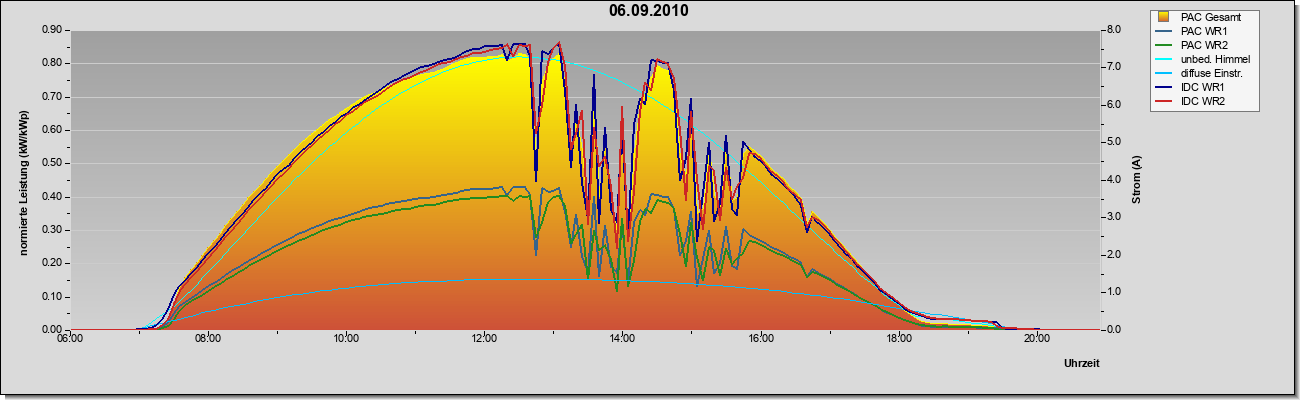Click the Uhrzeit axis title
The height and width of the screenshot is (400, 1300).
[x=1082, y=364]
